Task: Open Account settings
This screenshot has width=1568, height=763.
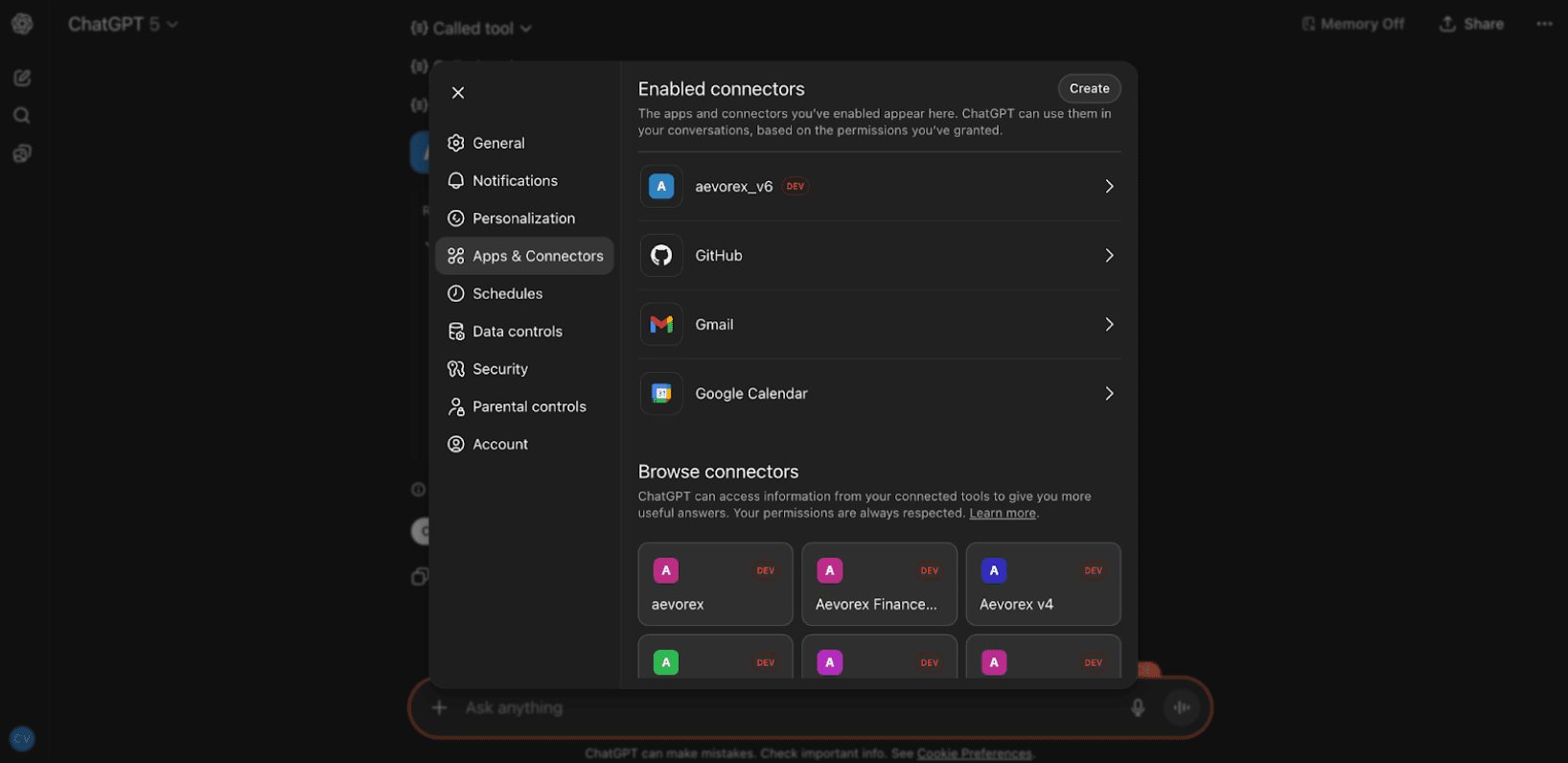Action: click(524, 444)
